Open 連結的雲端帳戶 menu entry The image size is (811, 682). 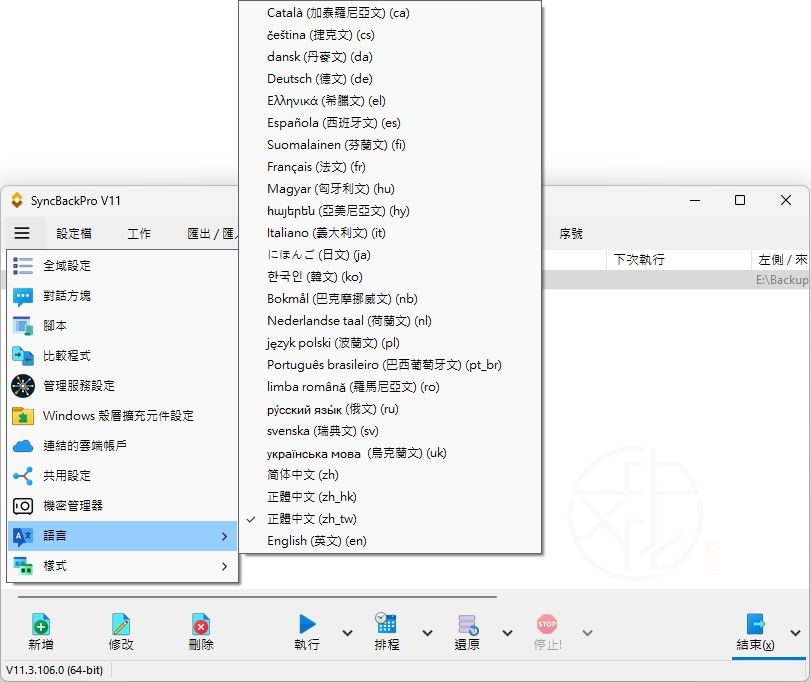[x=85, y=446]
